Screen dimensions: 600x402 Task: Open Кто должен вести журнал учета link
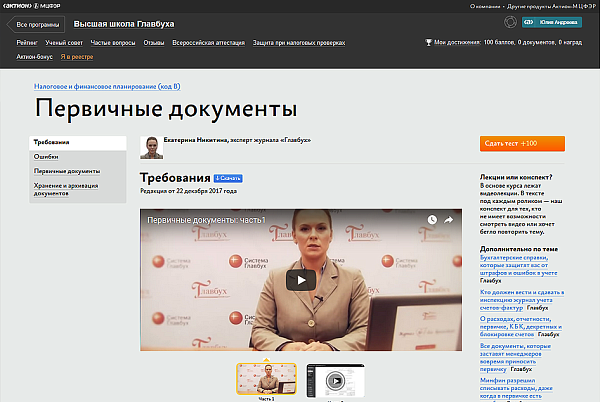(522, 300)
